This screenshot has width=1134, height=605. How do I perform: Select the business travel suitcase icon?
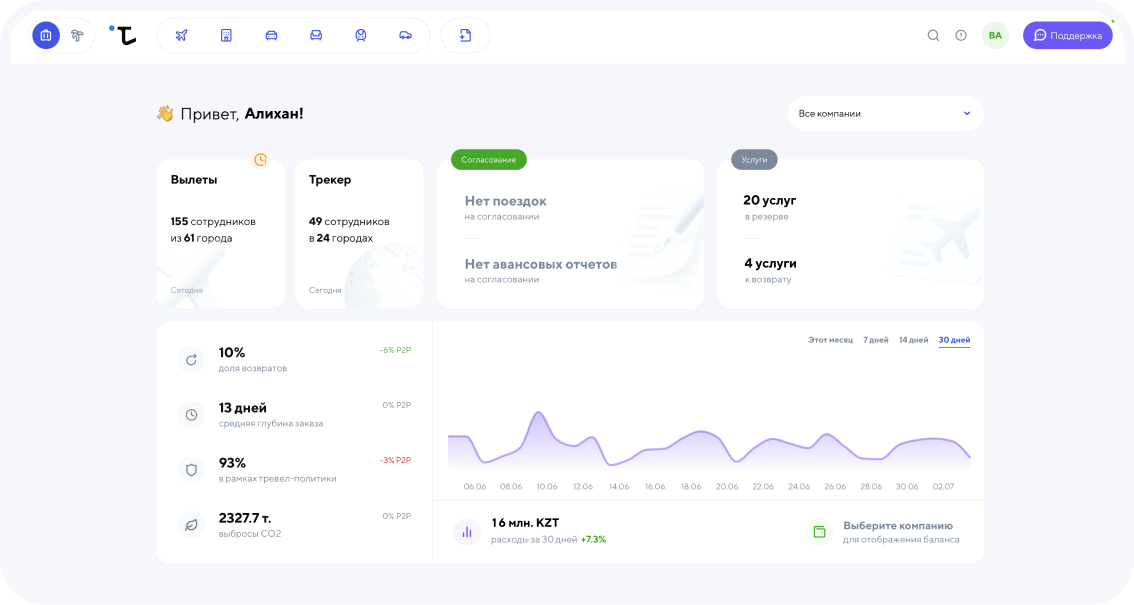pyautogui.click(x=46, y=35)
